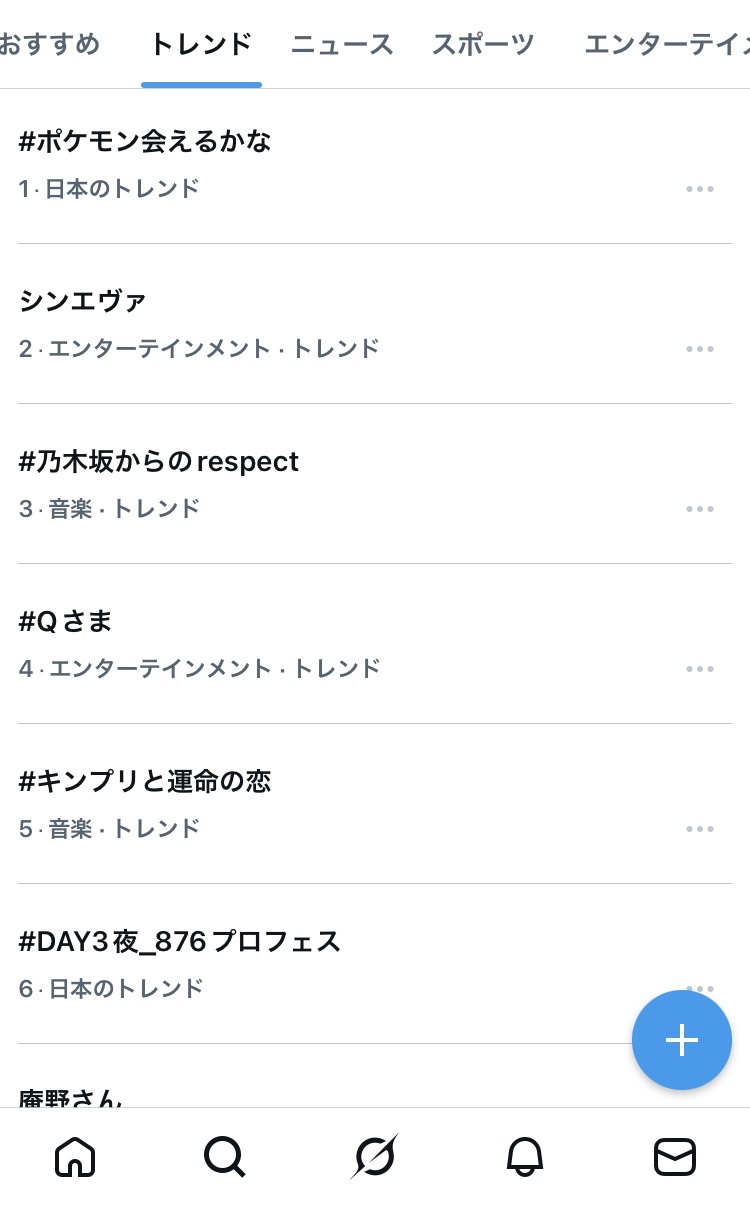Open Notifications bell icon
Image resolution: width=750 pixels, height=1206 pixels.
pos(525,1157)
